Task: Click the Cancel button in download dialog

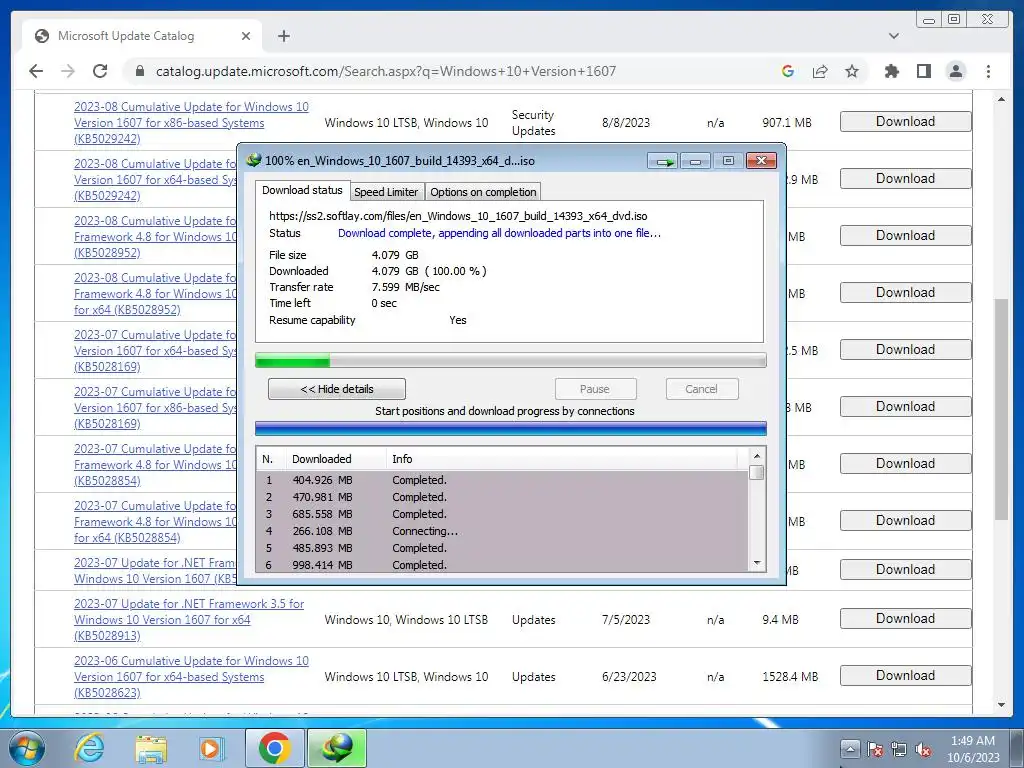Action: click(702, 389)
